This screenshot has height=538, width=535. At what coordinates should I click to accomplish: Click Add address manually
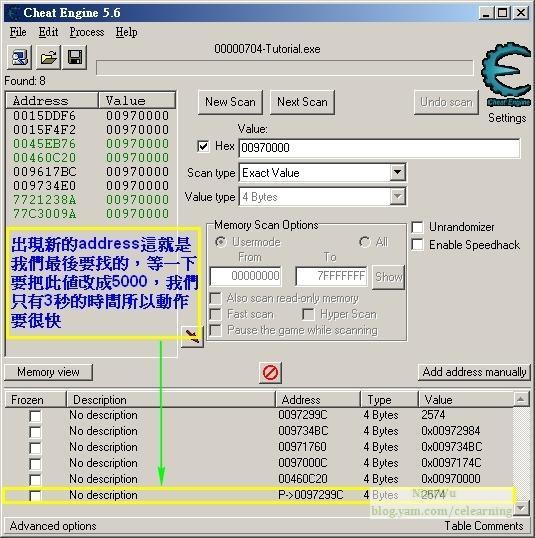tap(474, 372)
